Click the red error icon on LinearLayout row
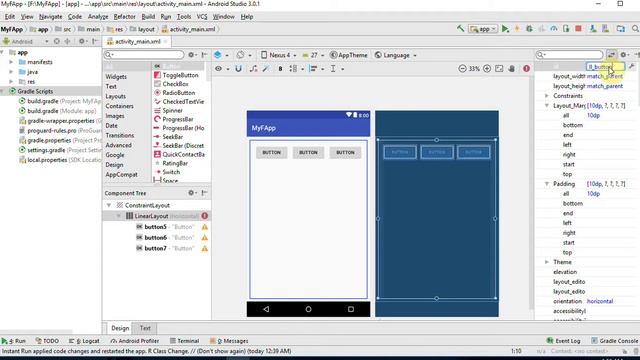 tap(204, 216)
